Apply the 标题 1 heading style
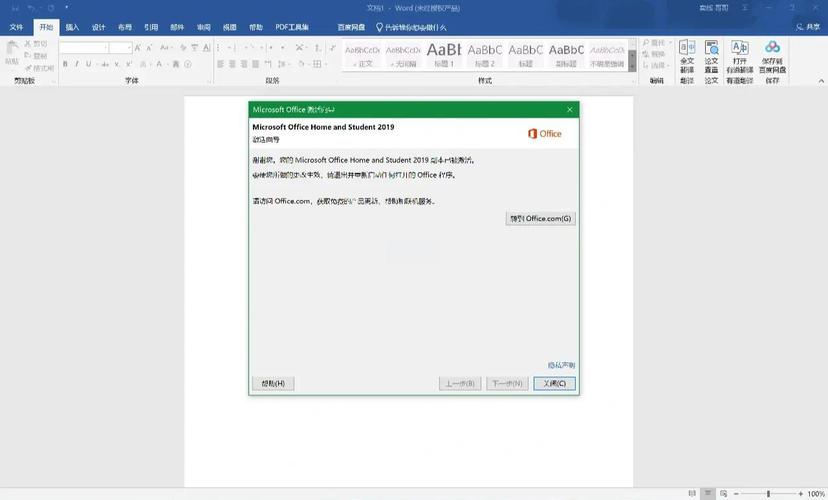Image resolution: width=828 pixels, height=500 pixels. click(x=444, y=54)
